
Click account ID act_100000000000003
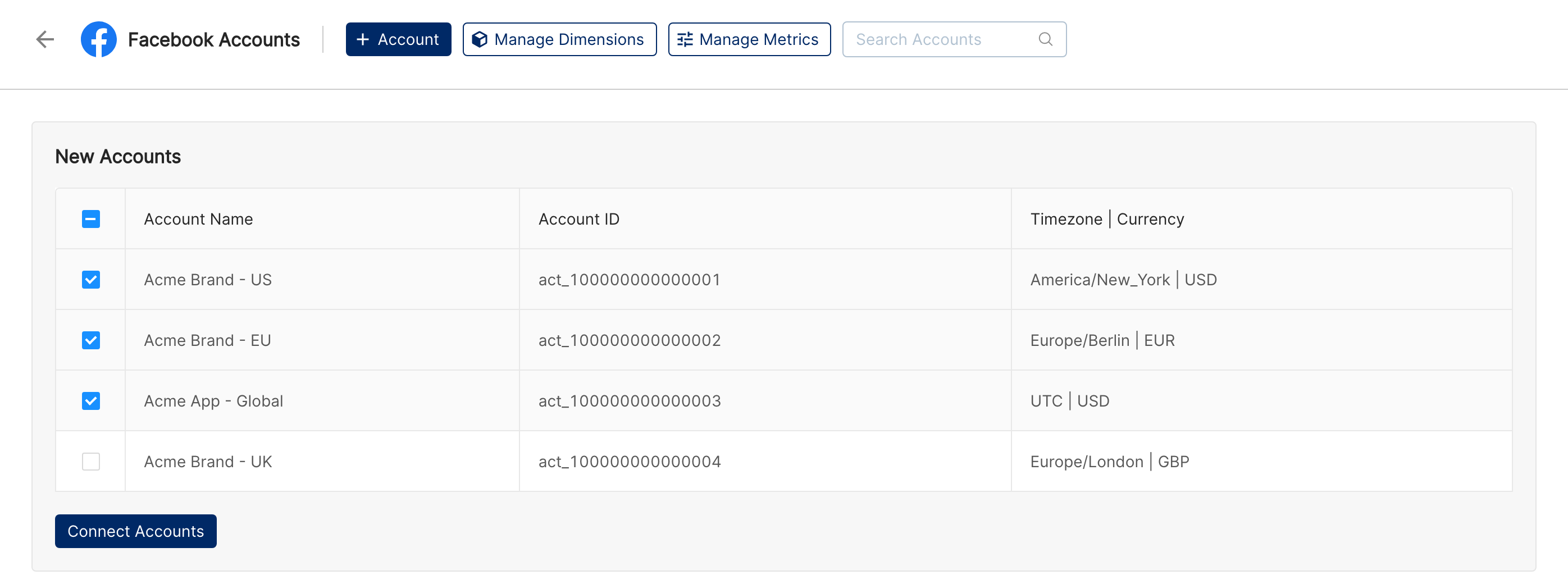pyautogui.click(x=630, y=401)
